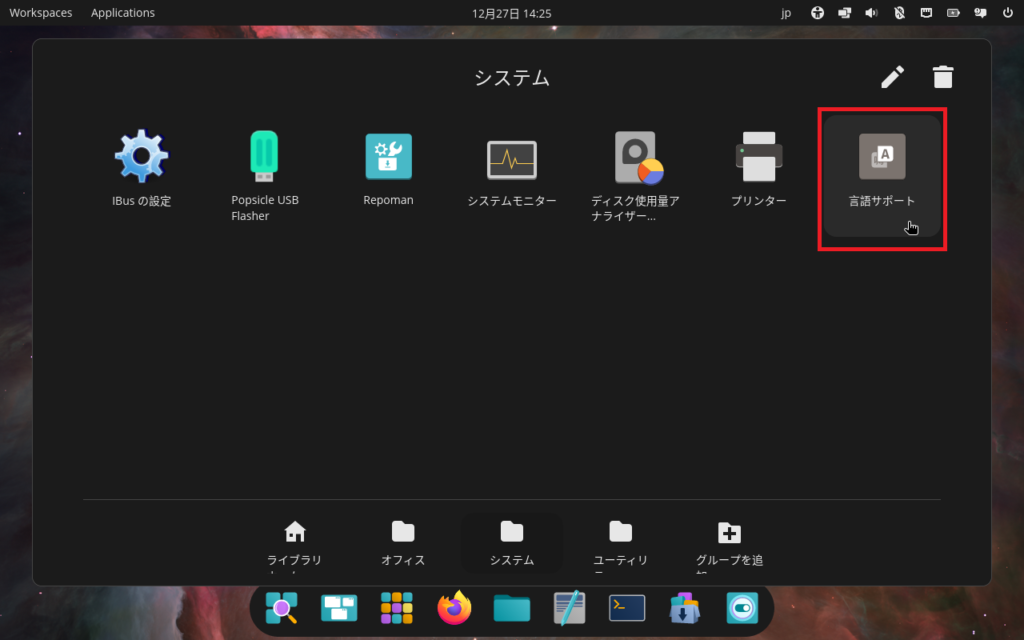Open the 言語サポート app
The image size is (1024, 640).
881,172
